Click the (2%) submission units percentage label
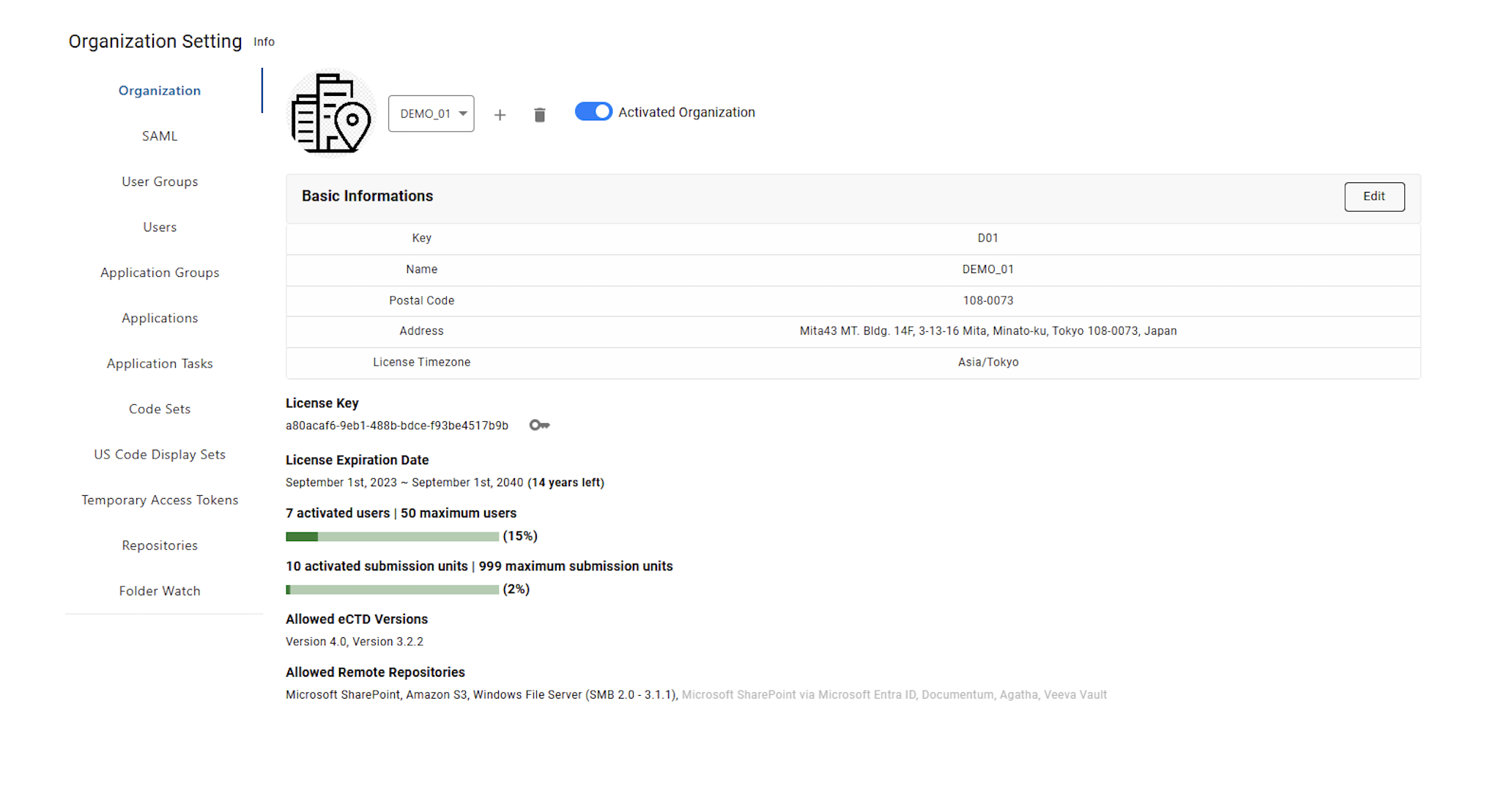 pyautogui.click(x=516, y=589)
